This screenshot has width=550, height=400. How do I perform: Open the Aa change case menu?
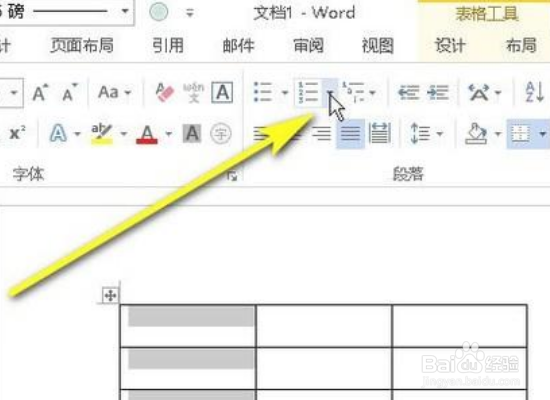point(115,93)
